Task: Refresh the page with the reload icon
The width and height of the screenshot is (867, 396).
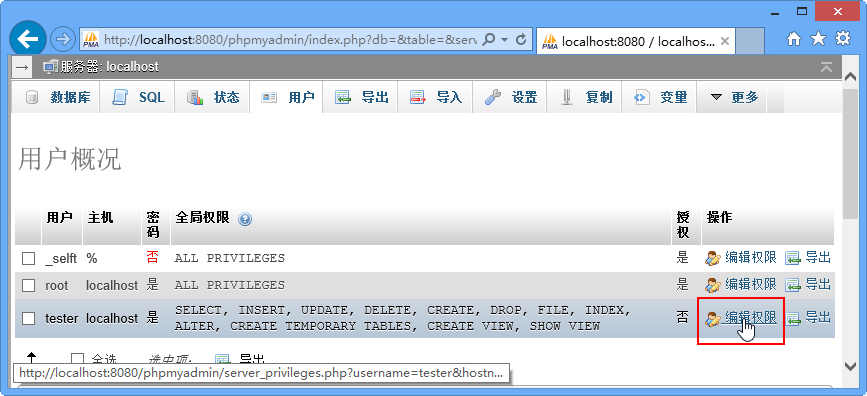Action: click(520, 40)
